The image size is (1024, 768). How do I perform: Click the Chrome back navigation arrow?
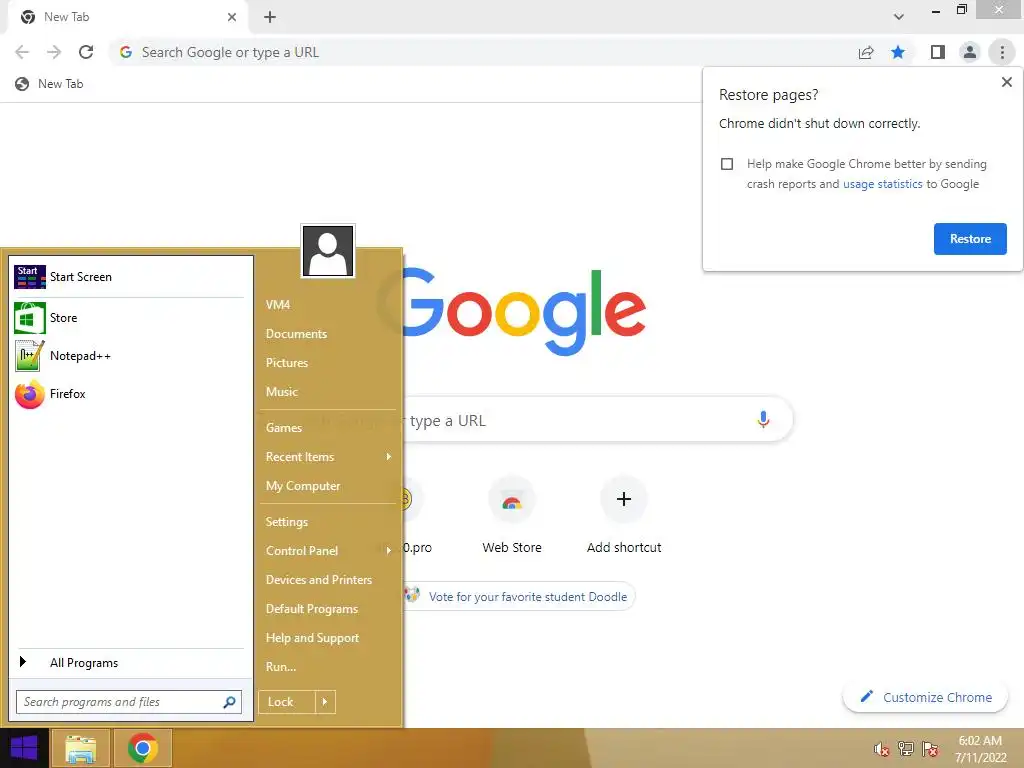[22, 52]
